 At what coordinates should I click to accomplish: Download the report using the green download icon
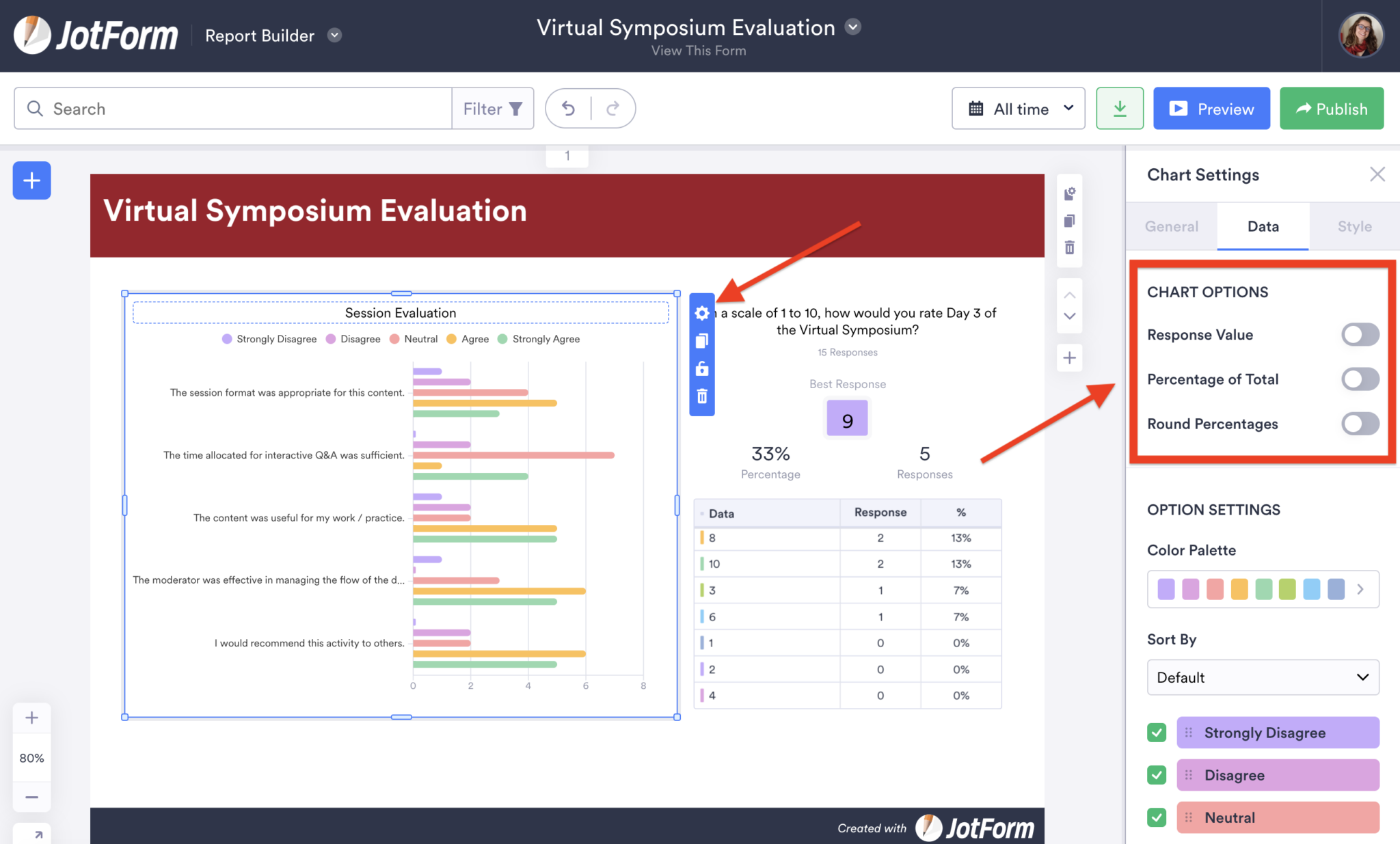(x=1119, y=108)
